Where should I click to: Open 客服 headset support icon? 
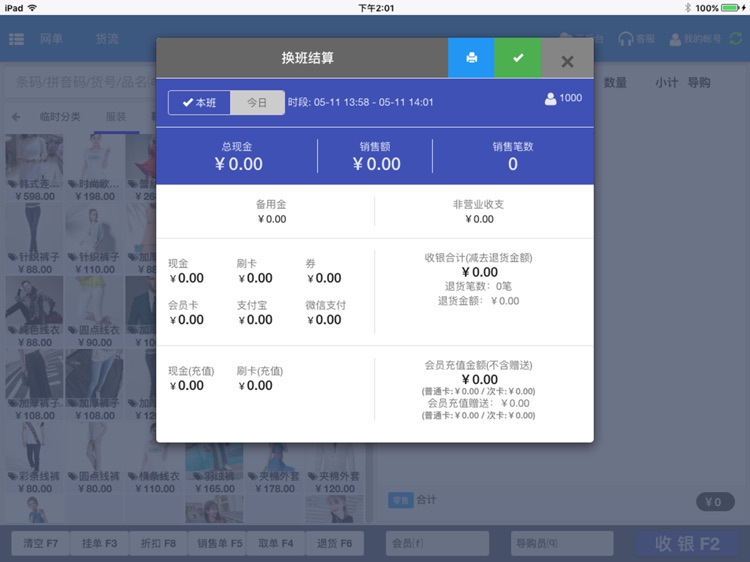[636, 39]
